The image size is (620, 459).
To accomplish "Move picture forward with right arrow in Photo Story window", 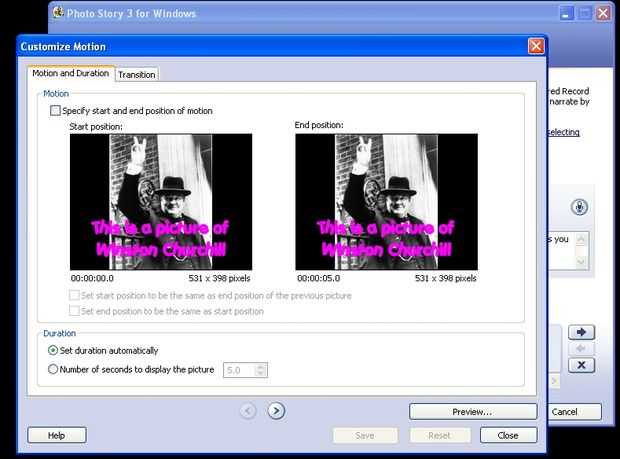I will coord(581,332).
